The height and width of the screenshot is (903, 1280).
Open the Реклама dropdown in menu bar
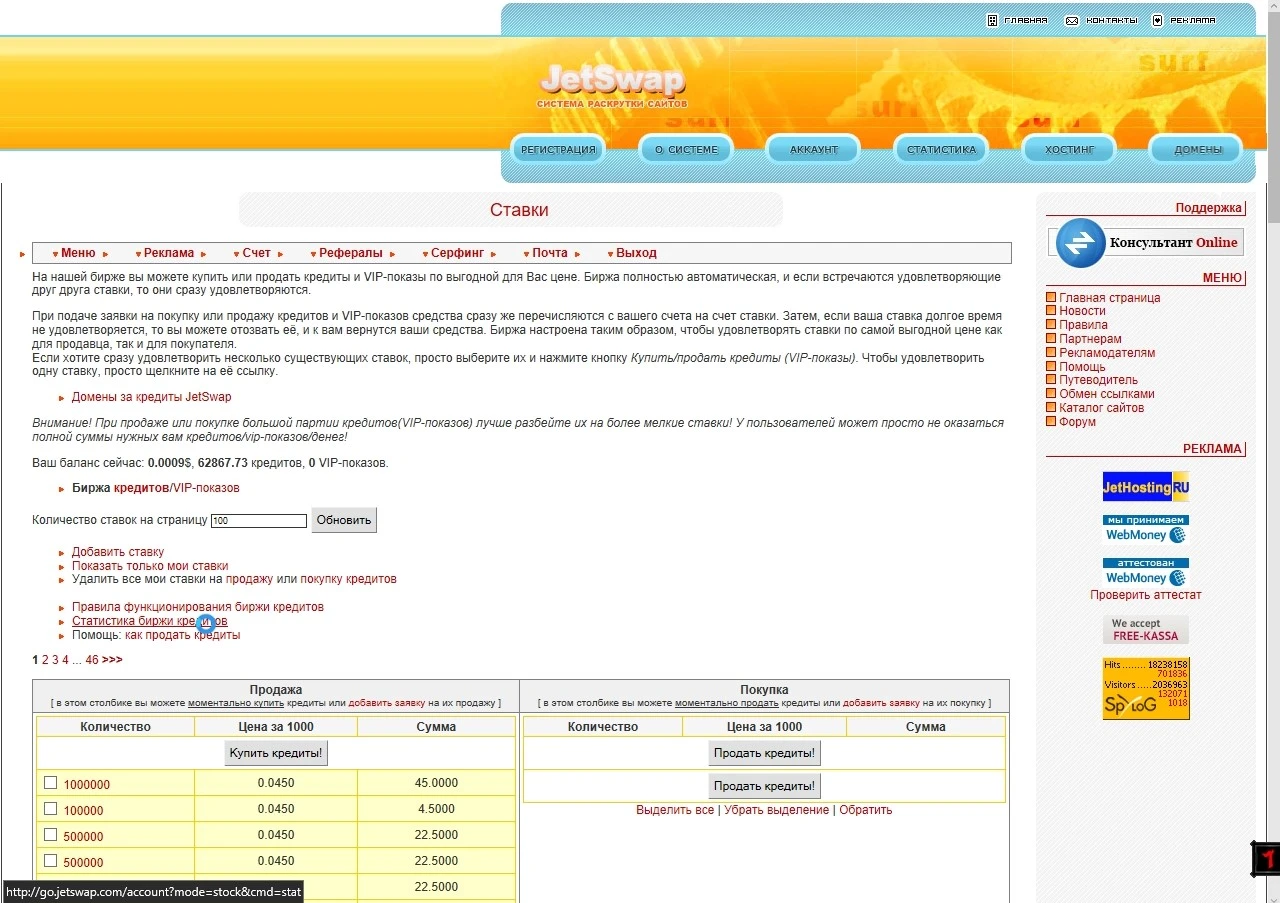click(168, 253)
